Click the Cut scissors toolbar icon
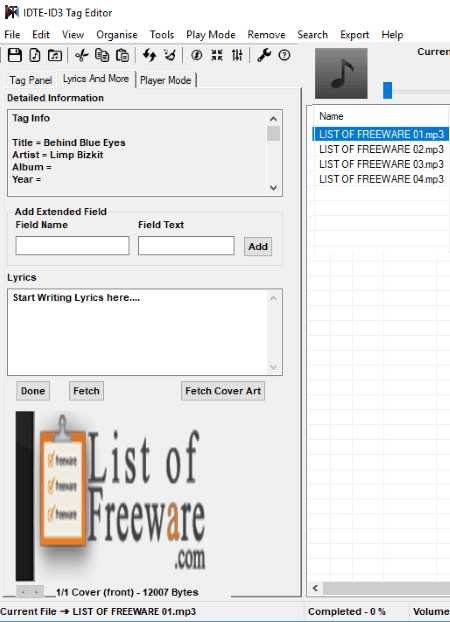This screenshot has height=622, width=450. 81,55
